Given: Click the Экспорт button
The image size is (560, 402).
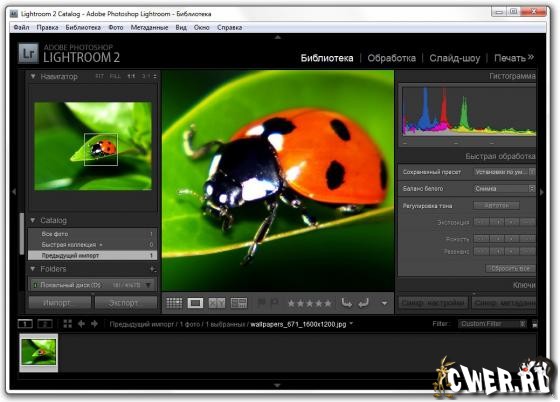Looking at the screenshot, I should (125, 303).
